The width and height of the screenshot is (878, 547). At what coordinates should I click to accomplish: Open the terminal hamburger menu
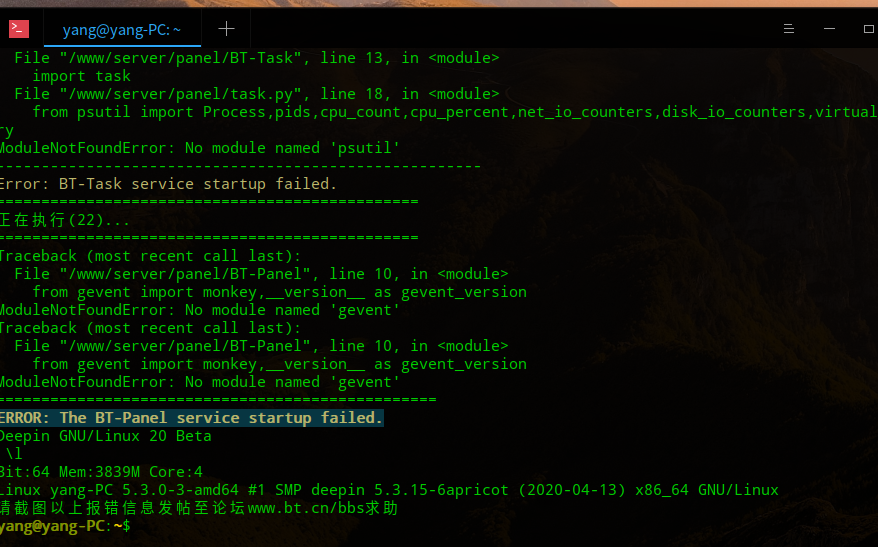pos(788,29)
